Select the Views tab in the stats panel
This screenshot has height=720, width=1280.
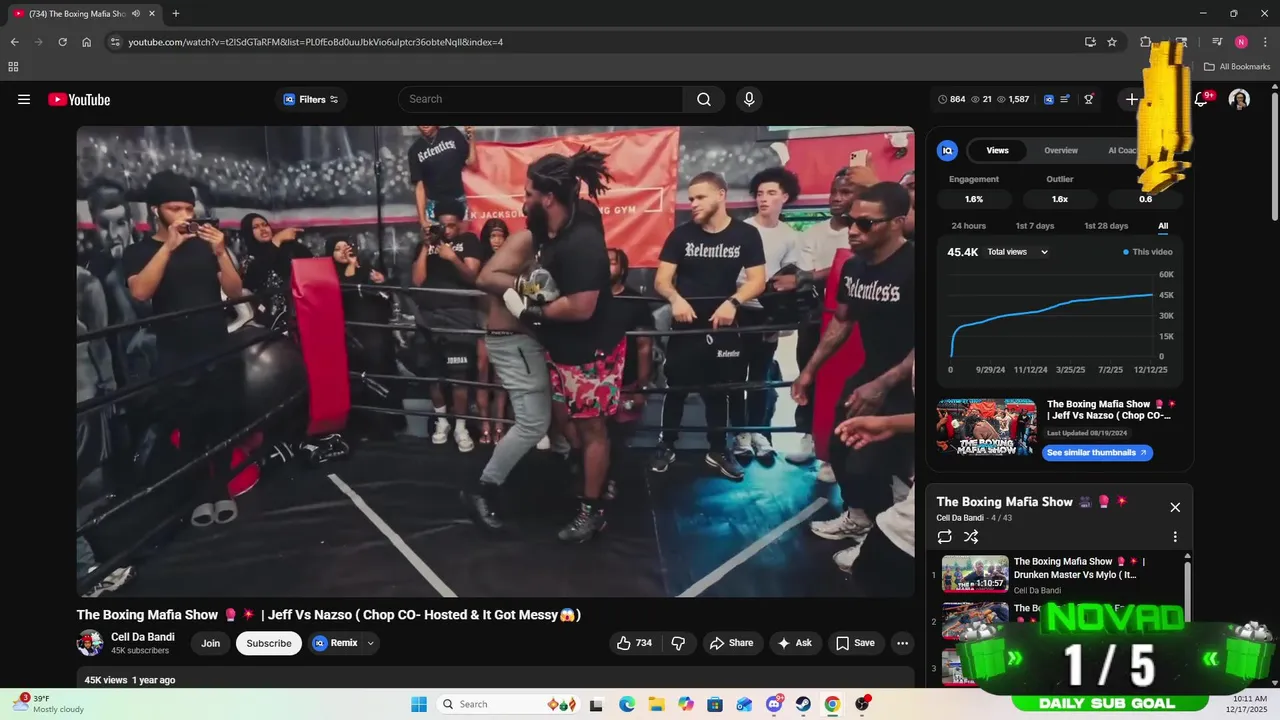(x=998, y=150)
